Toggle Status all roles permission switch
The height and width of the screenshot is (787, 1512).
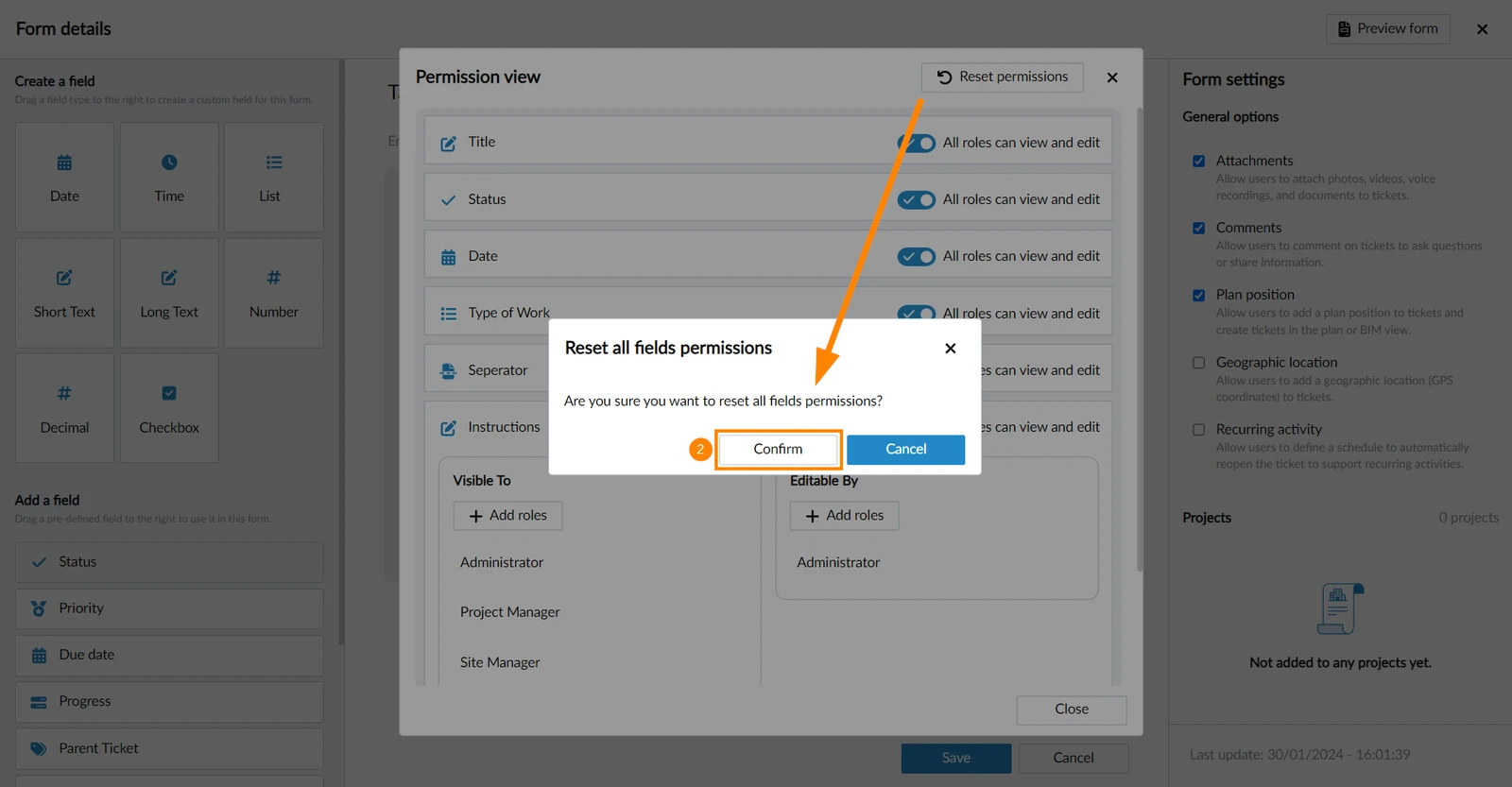[x=917, y=199]
